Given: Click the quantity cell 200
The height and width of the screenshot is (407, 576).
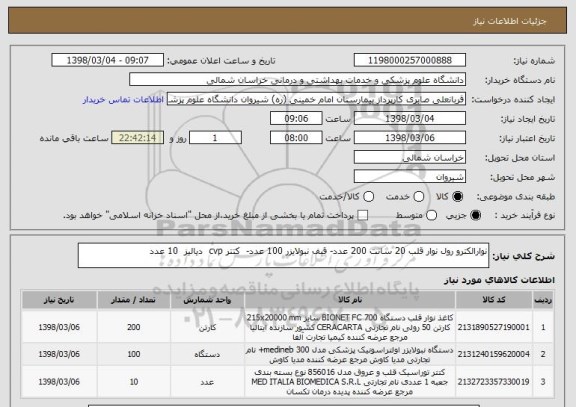Looking at the screenshot, I should (134, 327).
